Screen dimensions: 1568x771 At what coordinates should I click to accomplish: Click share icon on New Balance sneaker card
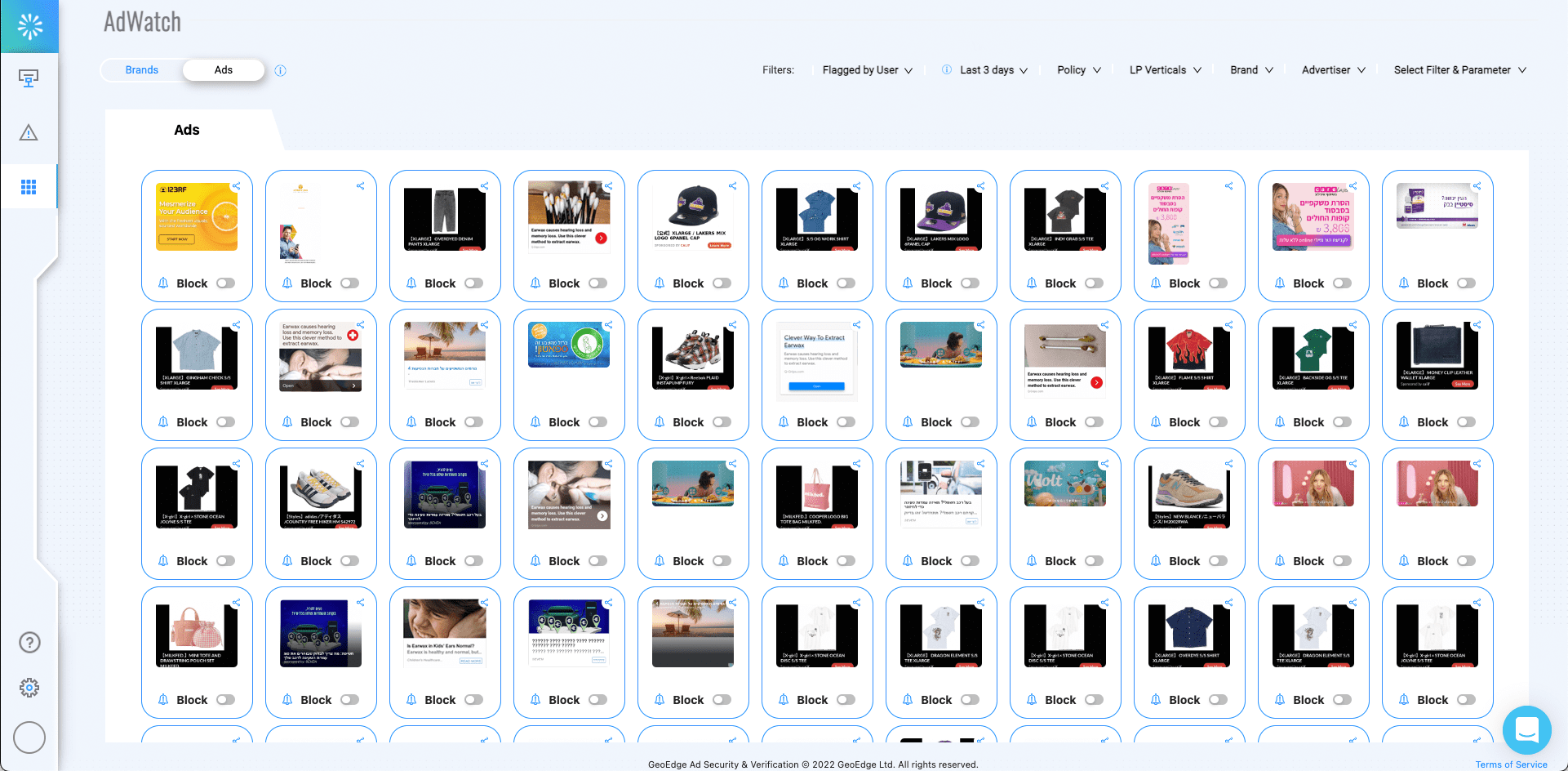tap(1228, 464)
